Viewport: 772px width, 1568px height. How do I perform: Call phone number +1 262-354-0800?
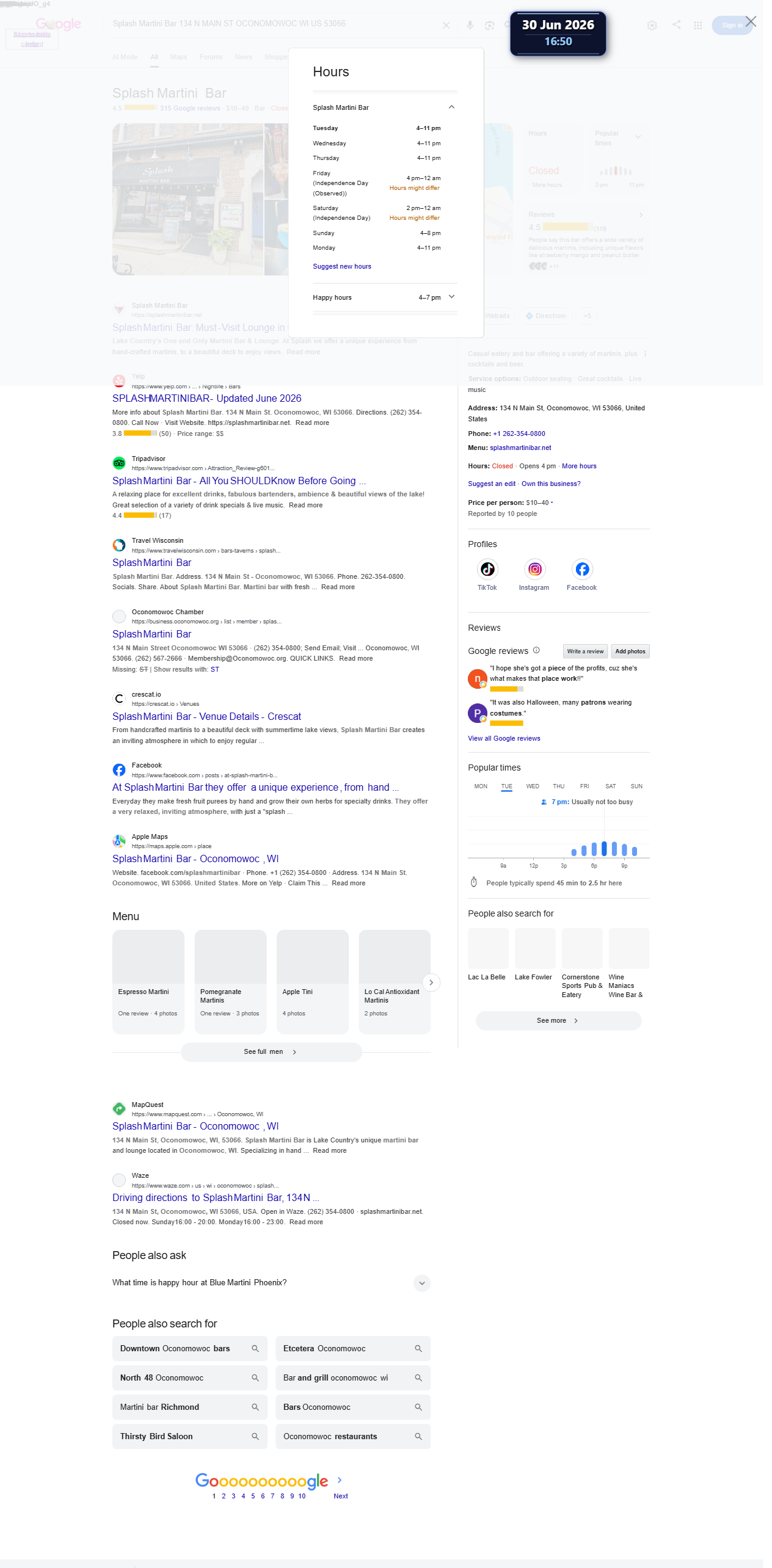pos(519,434)
